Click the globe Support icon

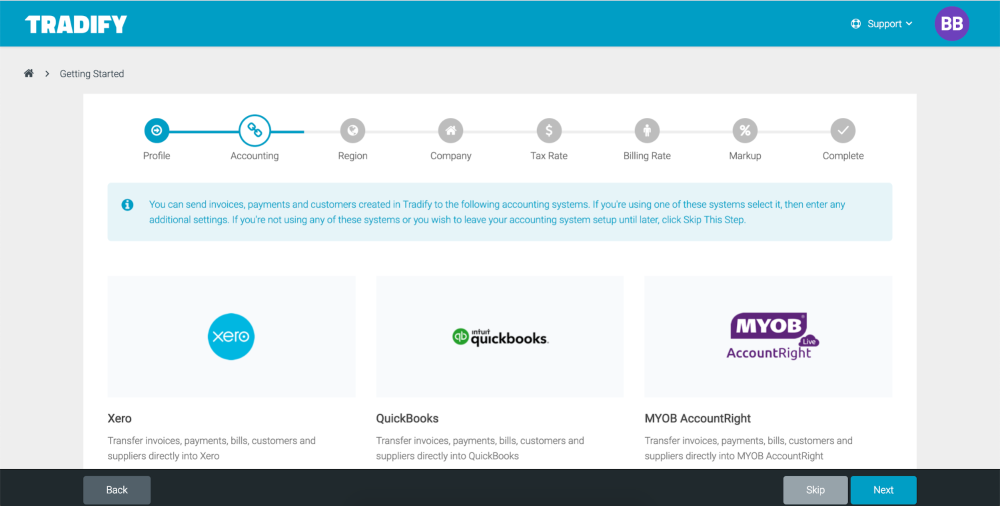pyautogui.click(x=856, y=24)
